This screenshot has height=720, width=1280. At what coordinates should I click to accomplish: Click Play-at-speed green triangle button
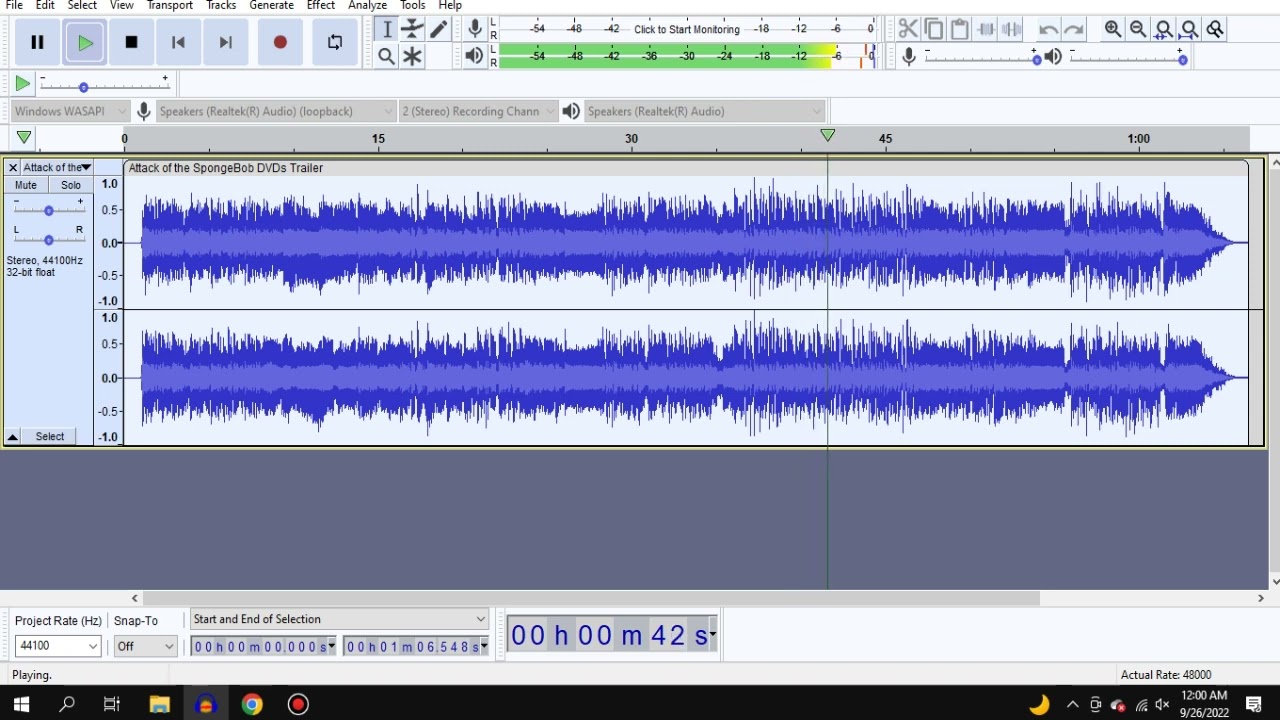22,84
